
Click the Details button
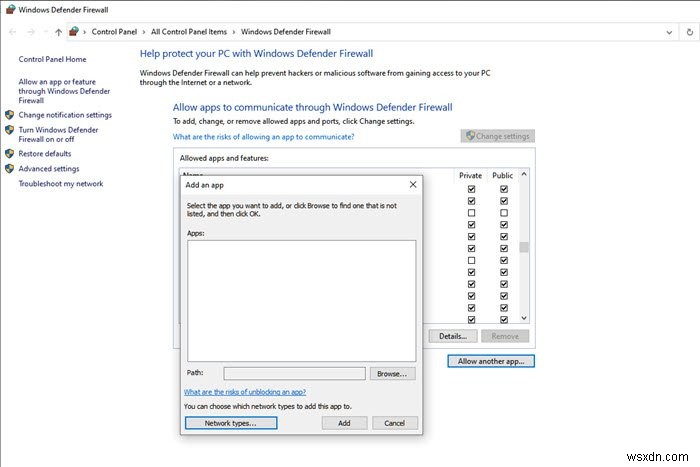coord(453,336)
